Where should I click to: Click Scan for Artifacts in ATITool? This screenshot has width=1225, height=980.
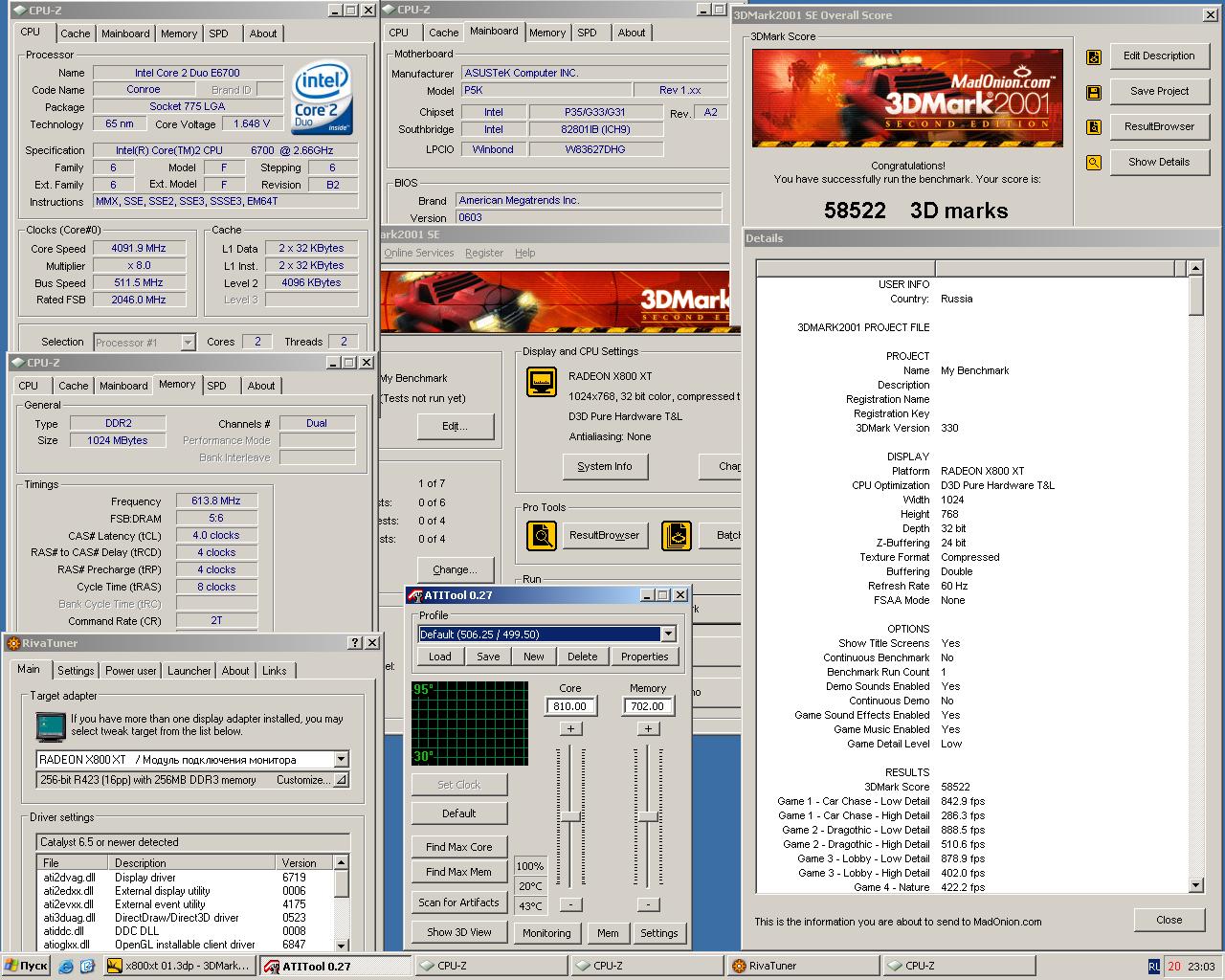pyautogui.click(x=459, y=902)
